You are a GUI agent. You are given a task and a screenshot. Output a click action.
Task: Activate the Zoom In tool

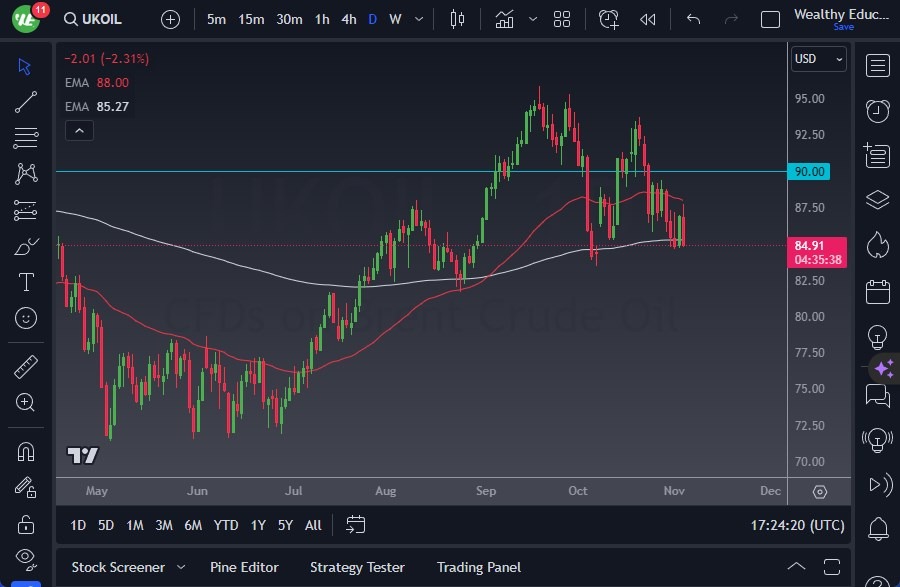pyautogui.click(x=25, y=403)
